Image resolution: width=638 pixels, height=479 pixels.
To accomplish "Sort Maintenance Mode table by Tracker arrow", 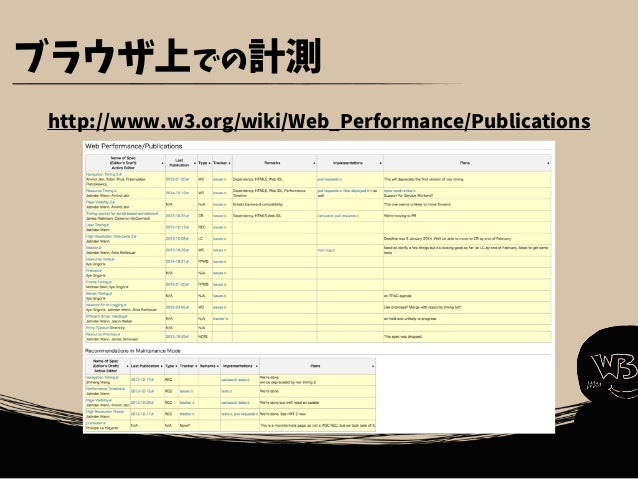I will tap(196, 367).
